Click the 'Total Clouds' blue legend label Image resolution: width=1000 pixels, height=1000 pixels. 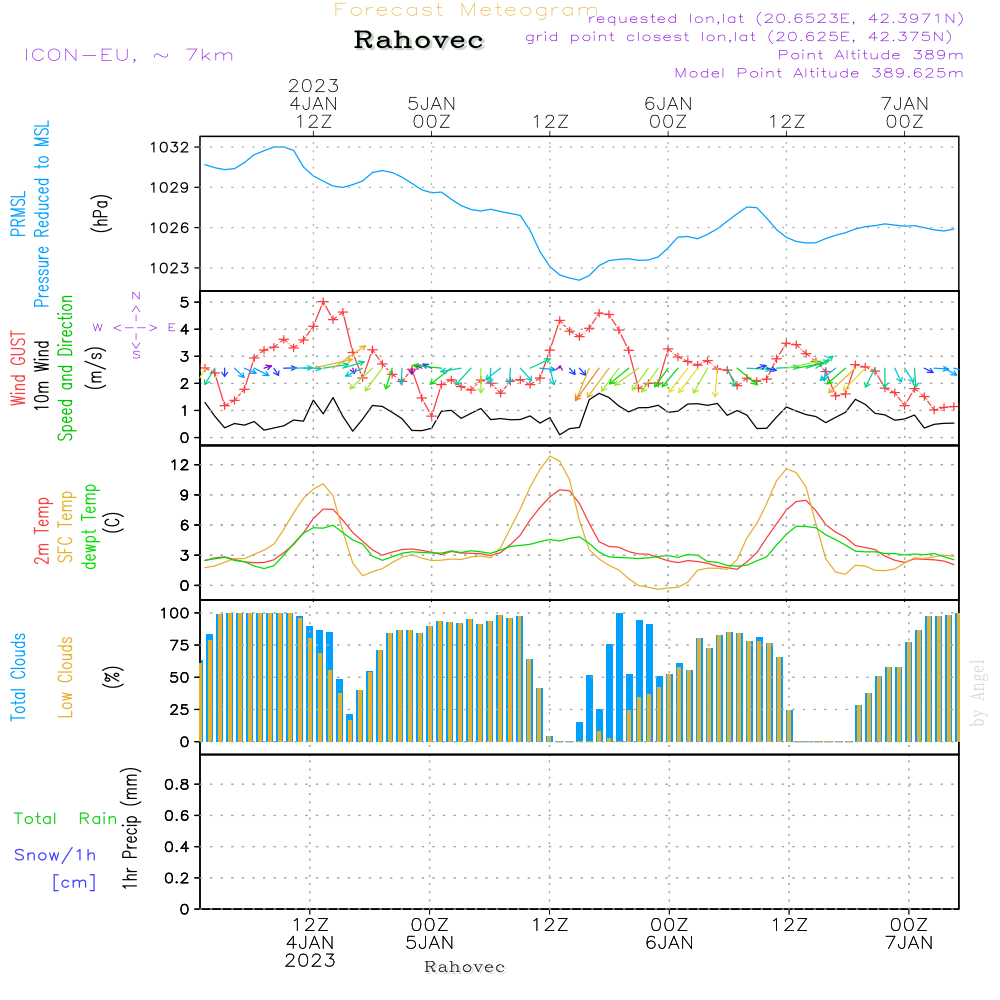coord(18,677)
